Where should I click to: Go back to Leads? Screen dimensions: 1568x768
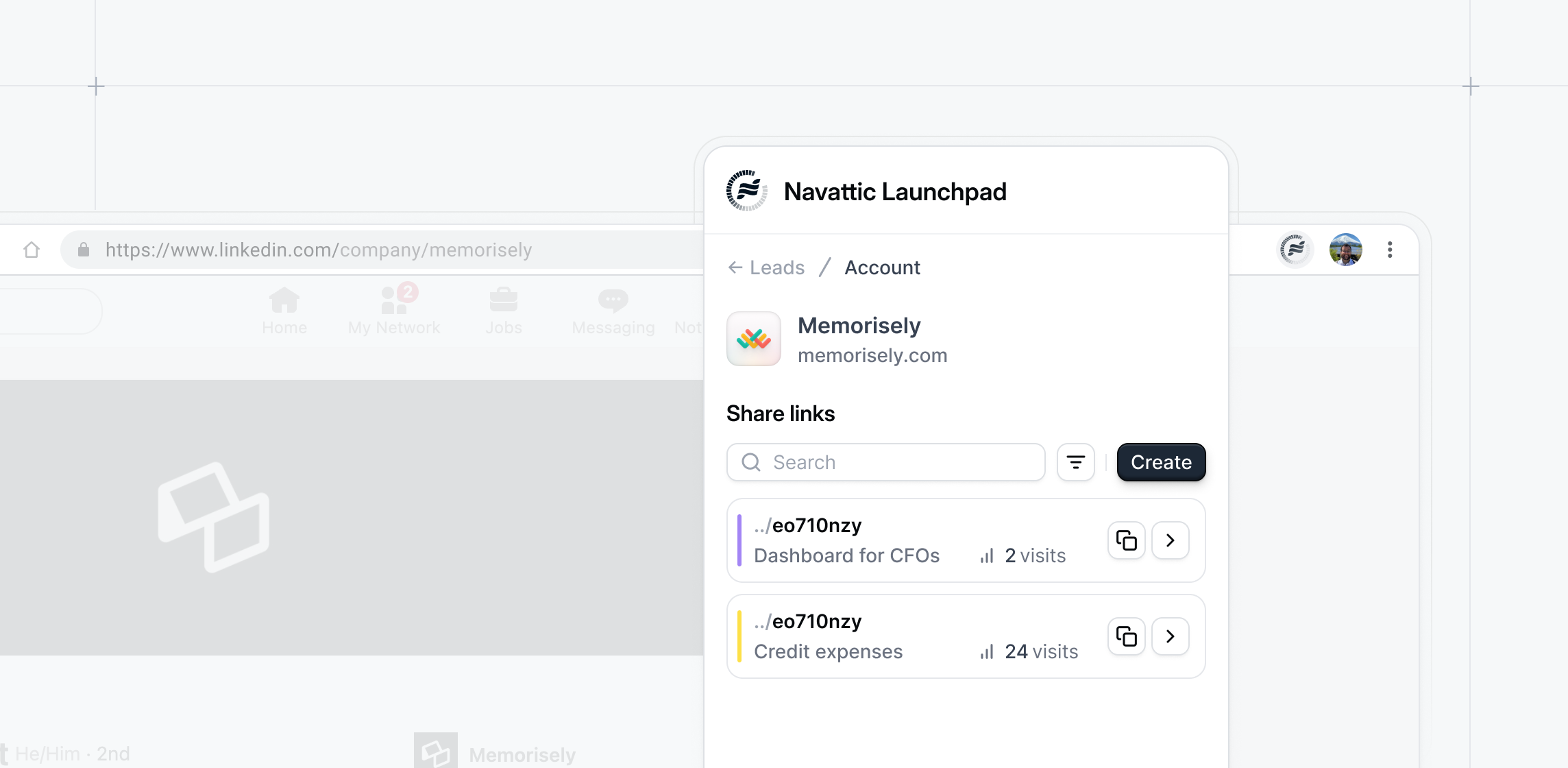pos(766,267)
